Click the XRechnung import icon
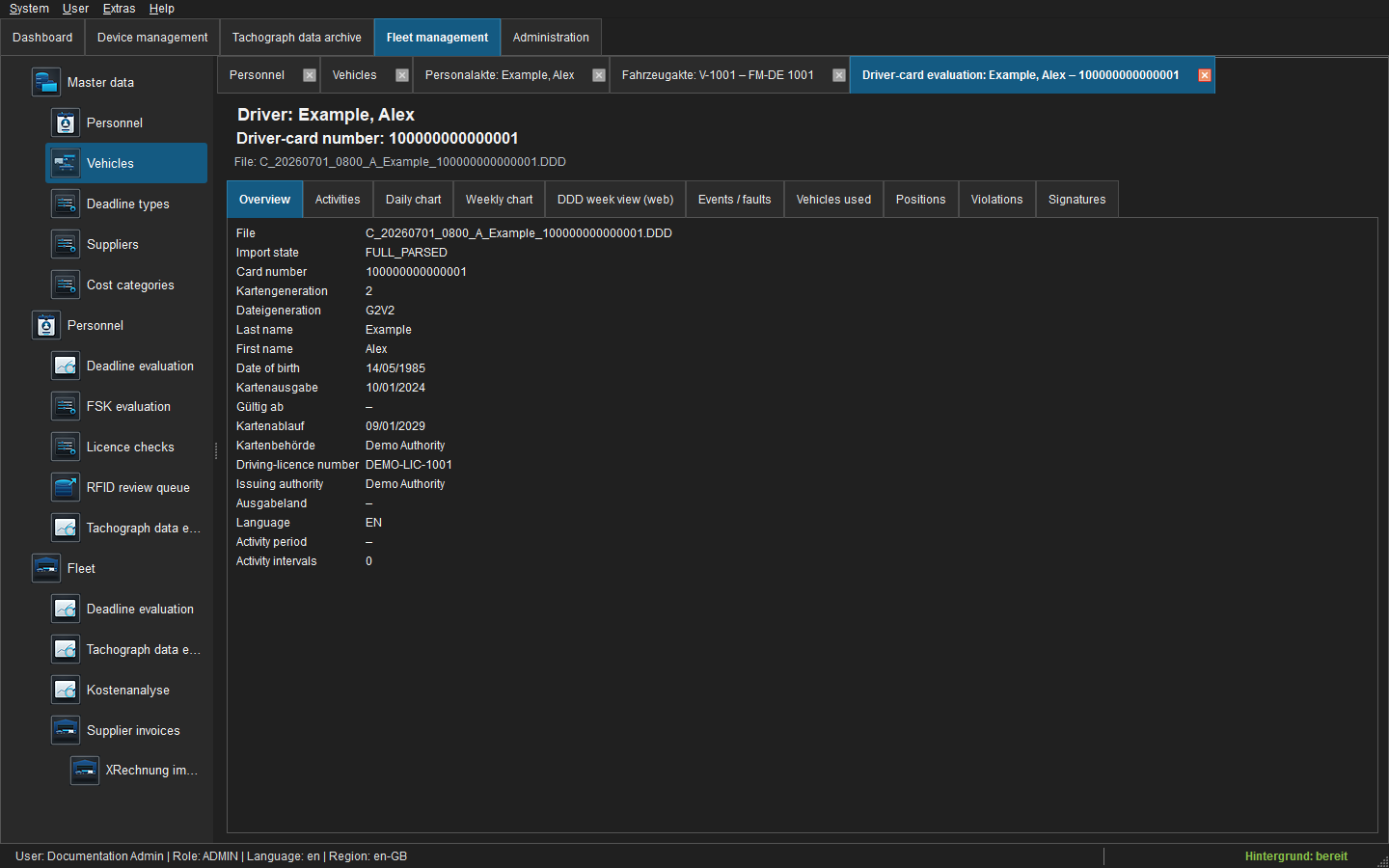Screen dimensions: 1389x868 click(x=85, y=770)
